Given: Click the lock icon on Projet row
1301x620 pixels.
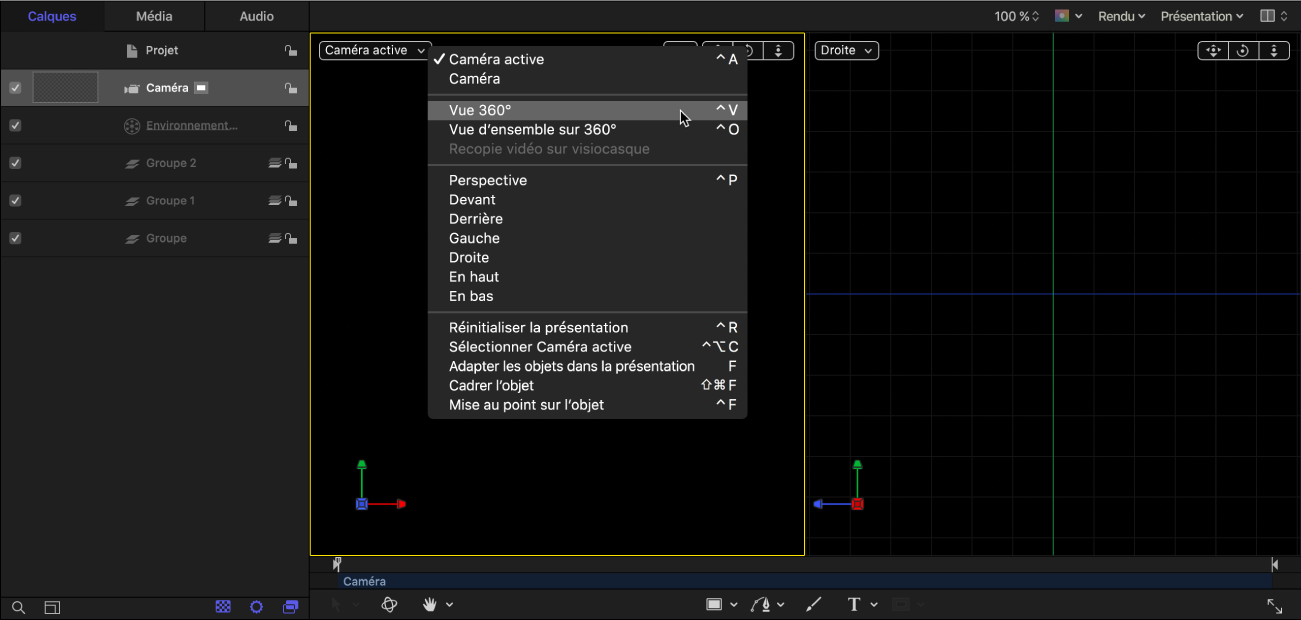Looking at the screenshot, I should click(290, 50).
